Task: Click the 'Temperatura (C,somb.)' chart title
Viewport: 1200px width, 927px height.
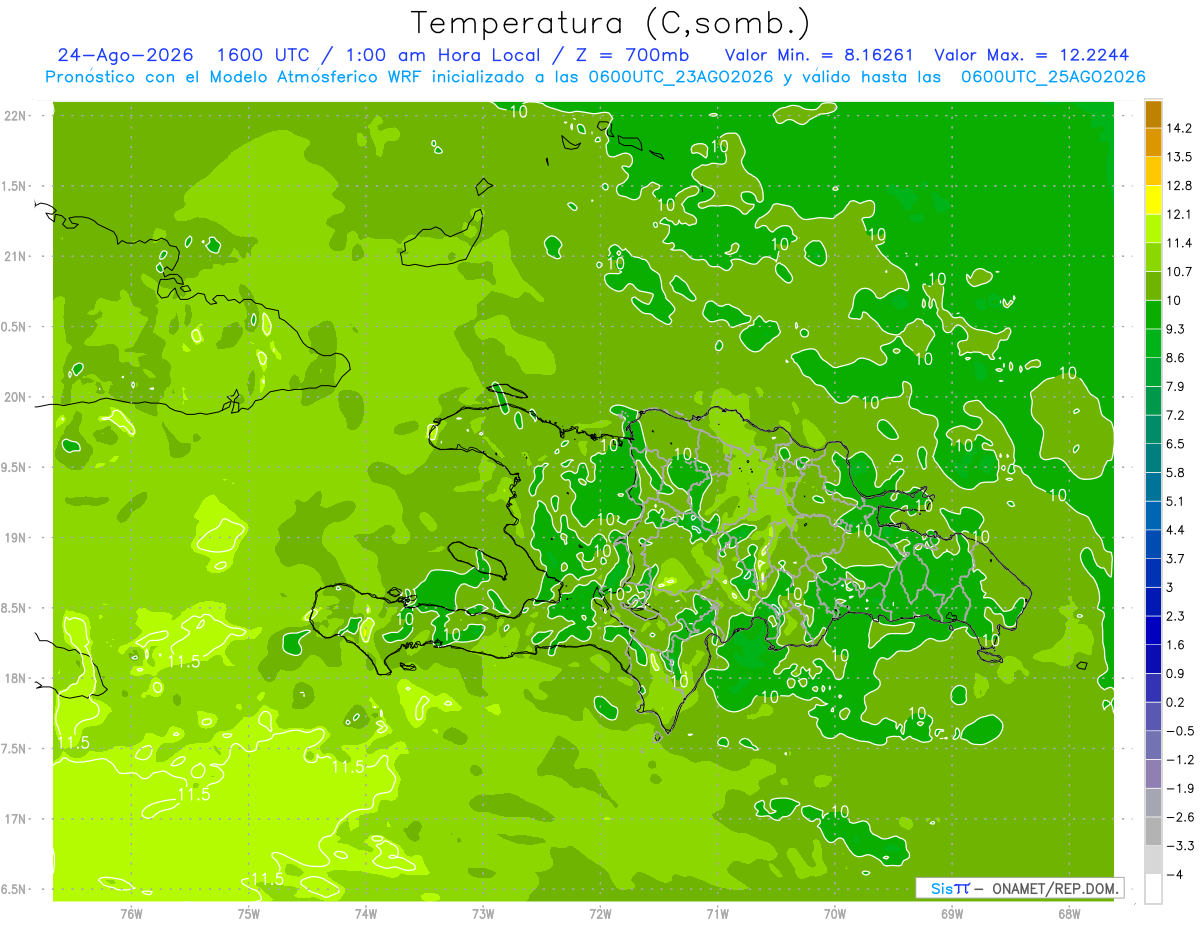Action: [611, 23]
